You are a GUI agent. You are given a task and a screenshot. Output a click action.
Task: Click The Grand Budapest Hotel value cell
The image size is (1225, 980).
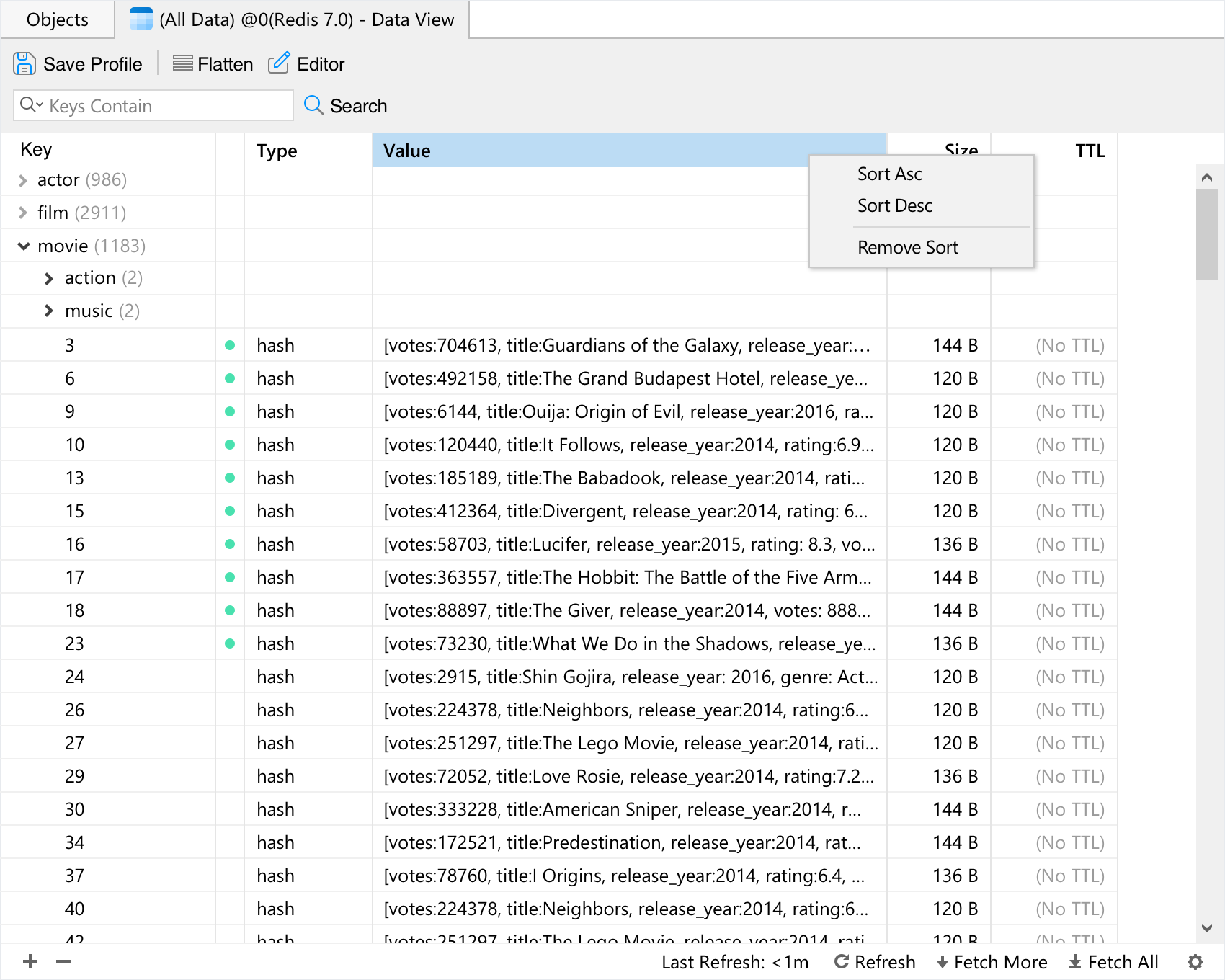click(x=629, y=378)
